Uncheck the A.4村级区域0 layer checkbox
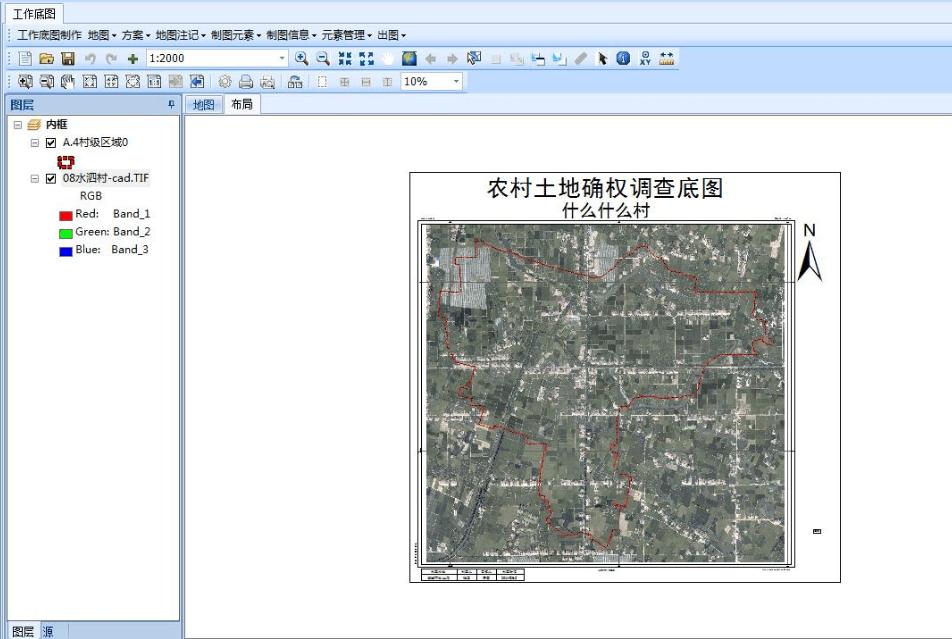 (x=51, y=143)
